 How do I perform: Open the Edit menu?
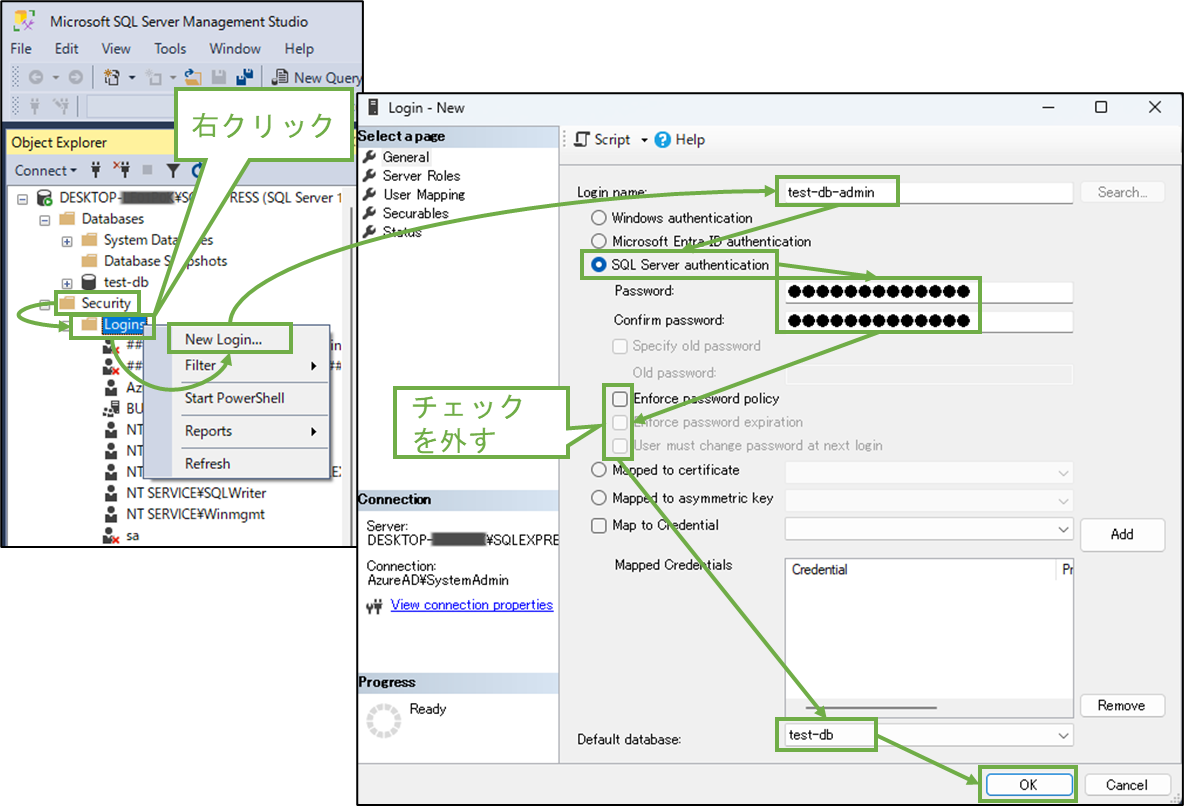click(66, 48)
